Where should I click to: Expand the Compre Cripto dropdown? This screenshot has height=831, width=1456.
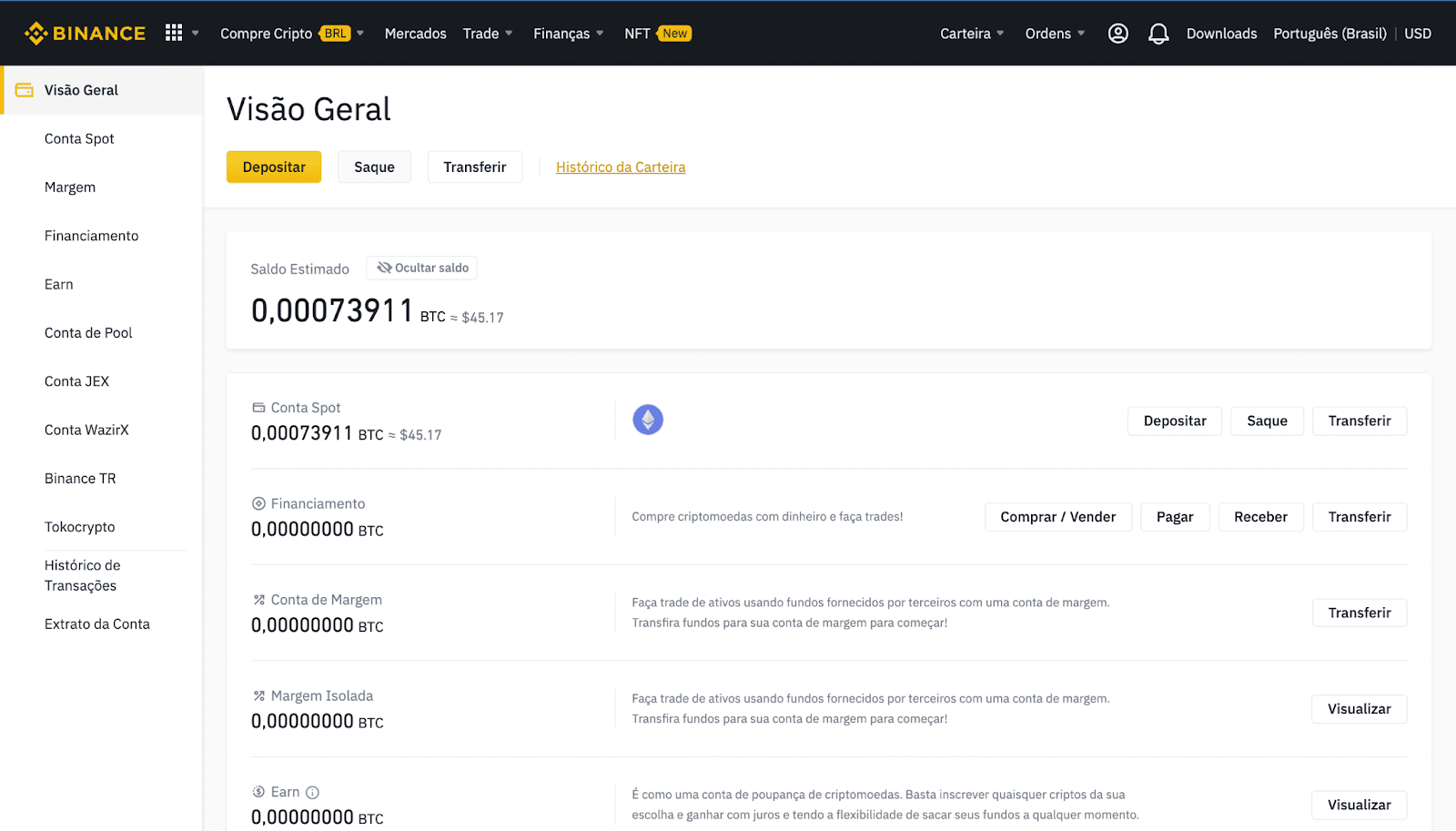(x=360, y=34)
